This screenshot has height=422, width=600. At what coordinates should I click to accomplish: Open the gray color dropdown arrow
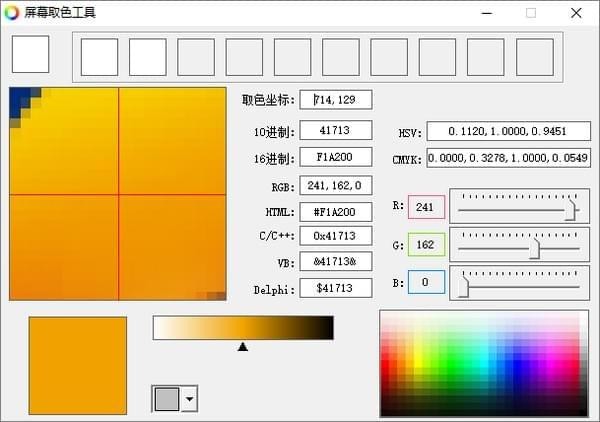click(x=189, y=399)
